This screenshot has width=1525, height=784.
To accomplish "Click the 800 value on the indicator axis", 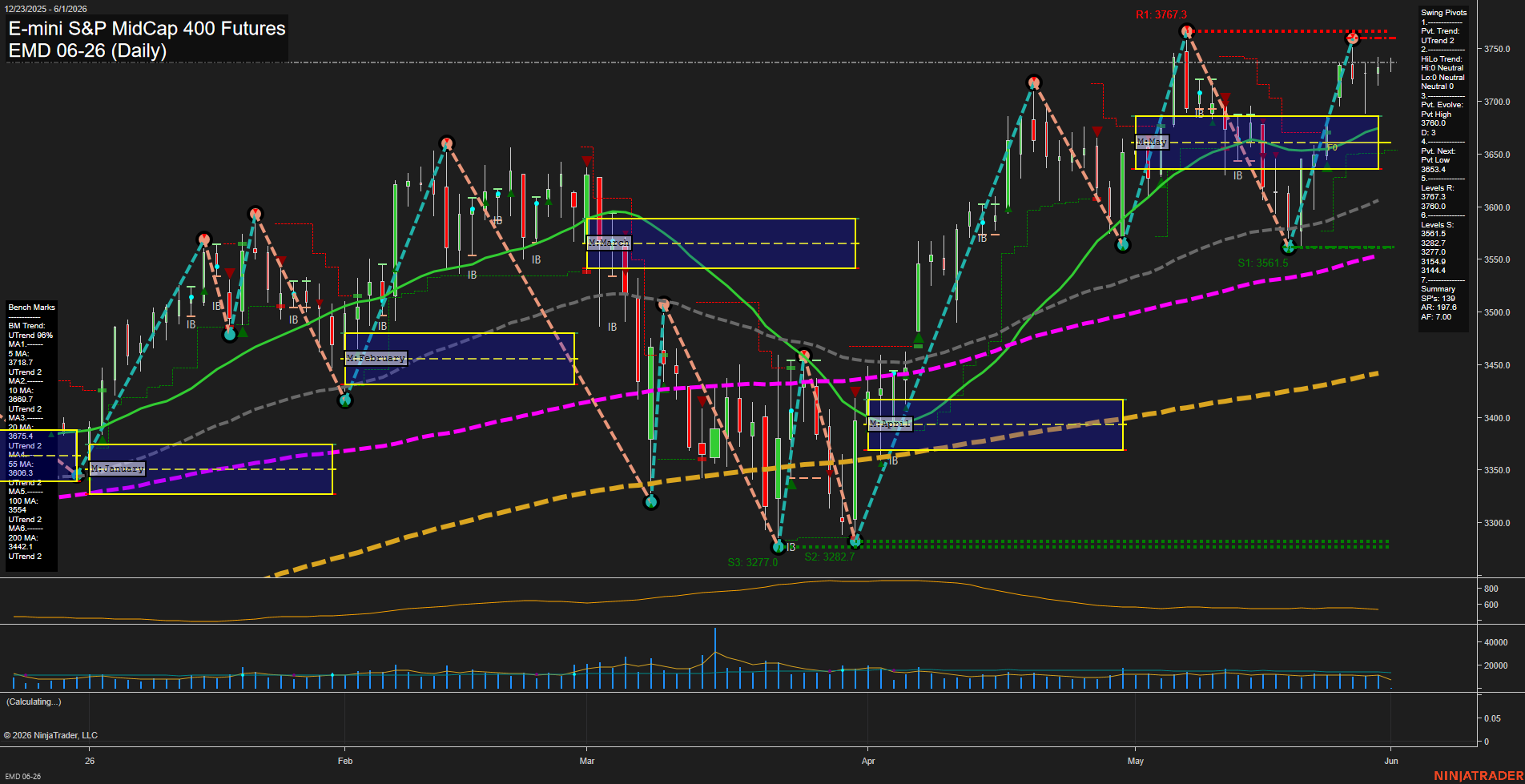I will [1491, 589].
